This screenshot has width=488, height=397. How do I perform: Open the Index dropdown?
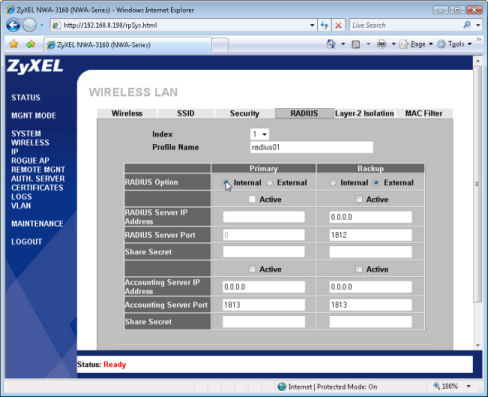click(260, 134)
